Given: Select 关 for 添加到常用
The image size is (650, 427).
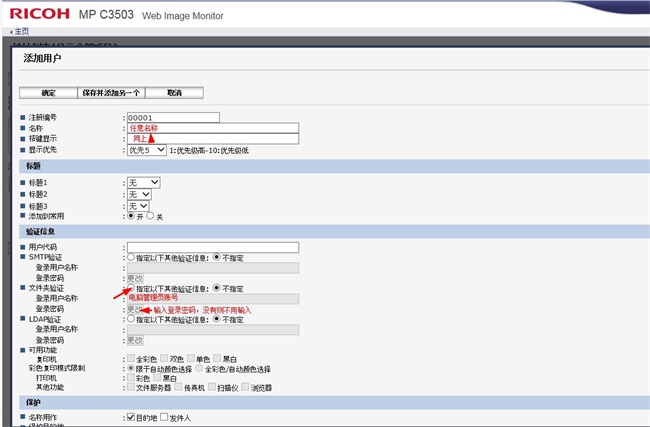Looking at the screenshot, I should pyautogui.click(x=150, y=216).
